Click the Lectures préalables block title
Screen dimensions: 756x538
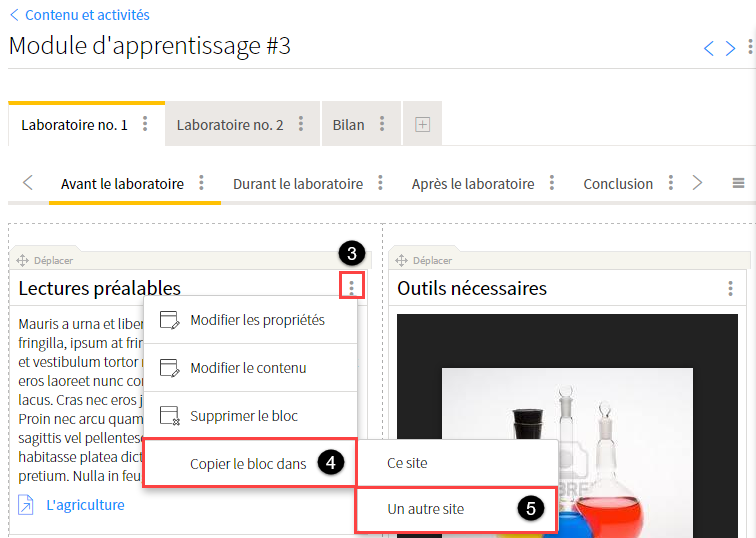[99, 288]
